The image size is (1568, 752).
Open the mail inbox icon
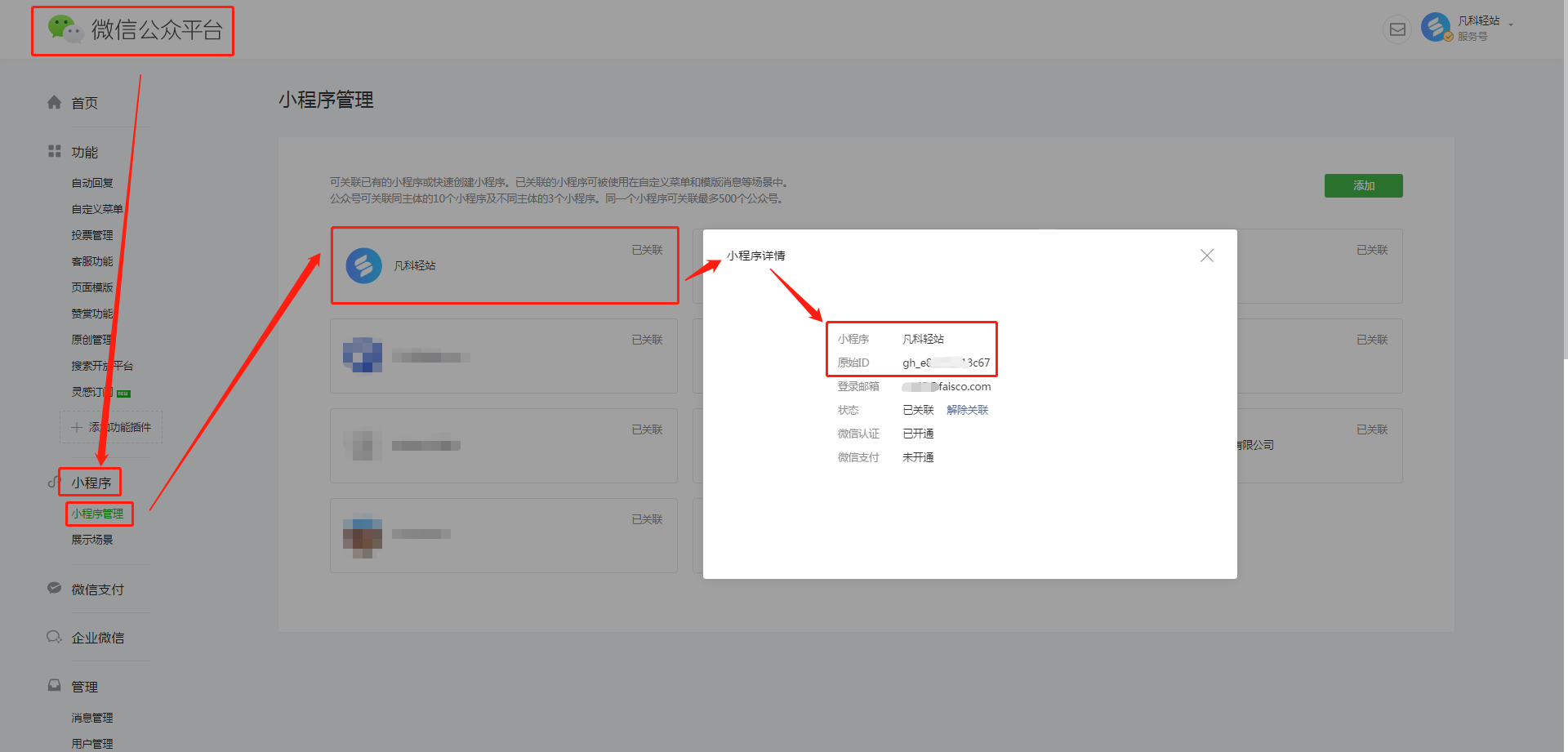click(1397, 29)
